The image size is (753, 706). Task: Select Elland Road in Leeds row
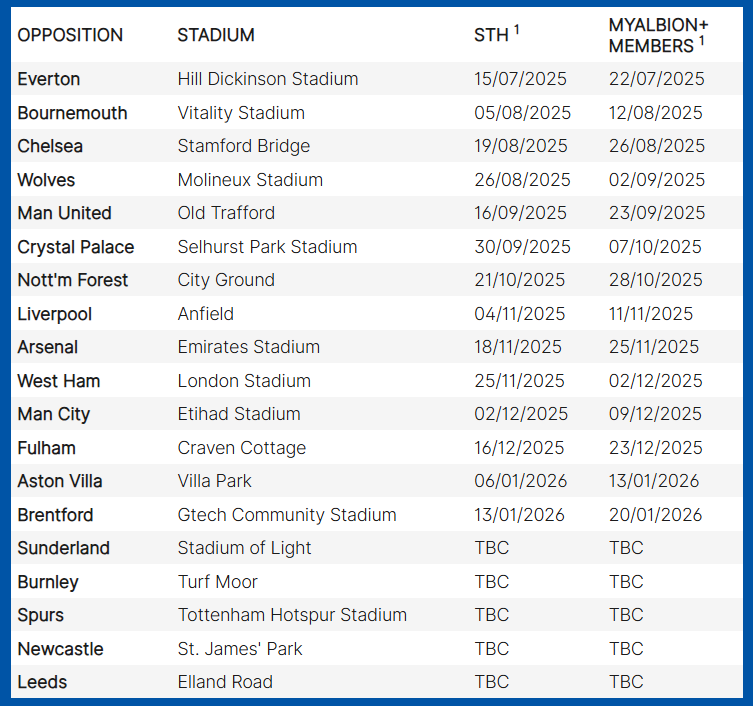(225, 682)
